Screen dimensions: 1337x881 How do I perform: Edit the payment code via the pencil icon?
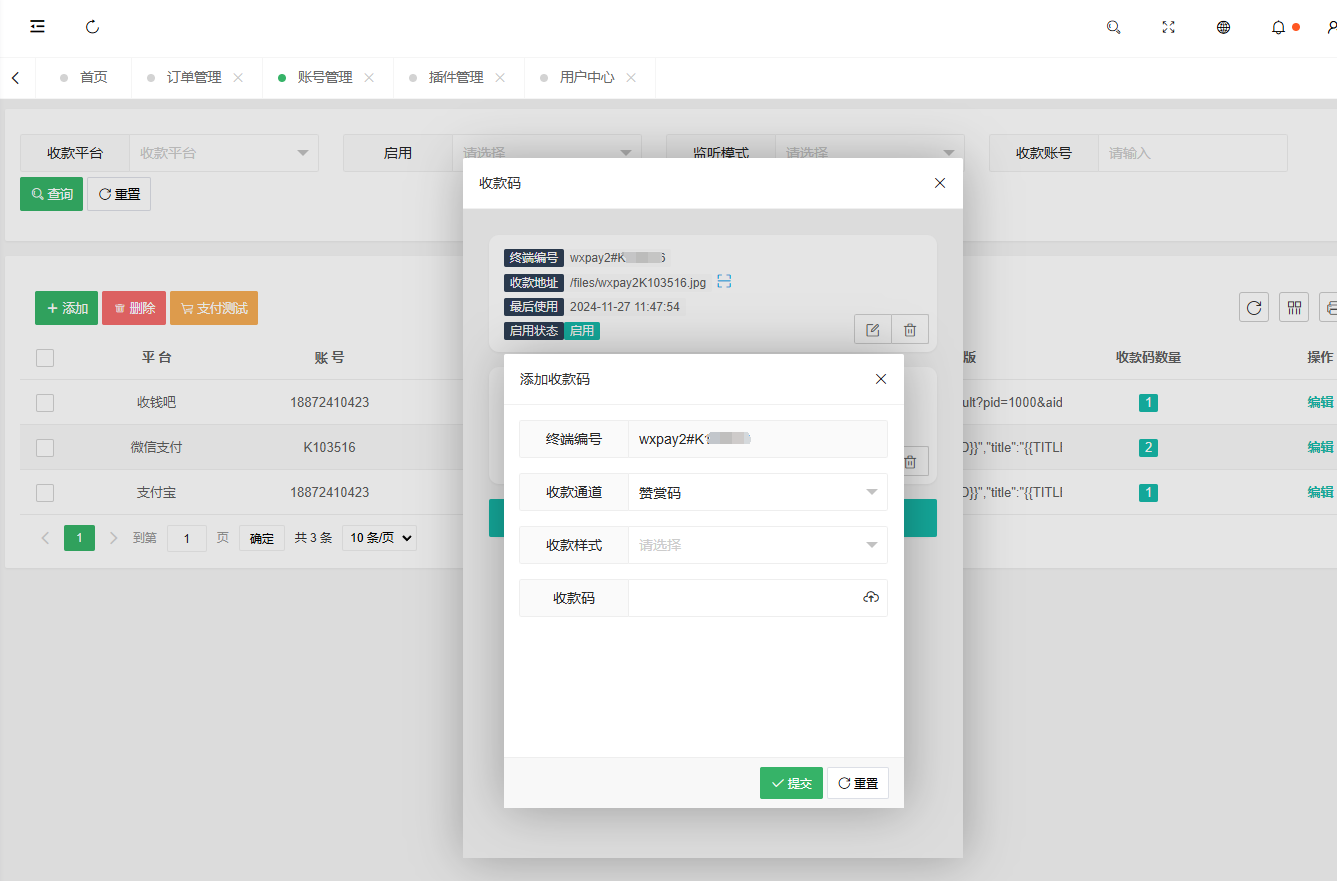(871, 328)
